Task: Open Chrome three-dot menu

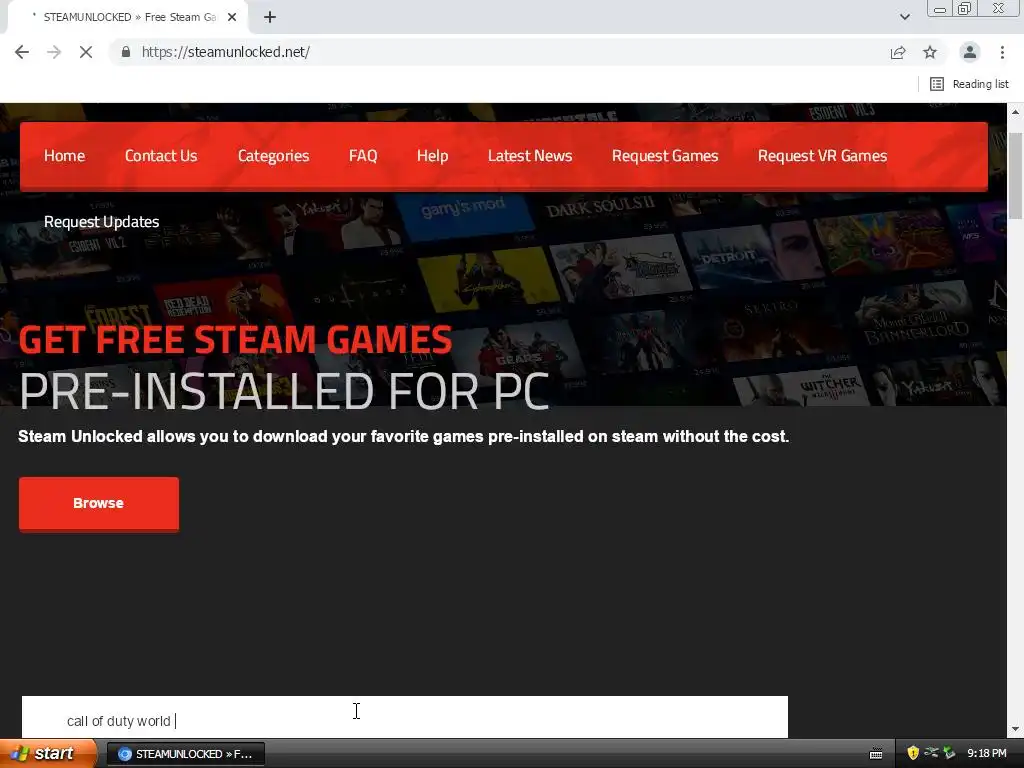Action: coord(1002,52)
